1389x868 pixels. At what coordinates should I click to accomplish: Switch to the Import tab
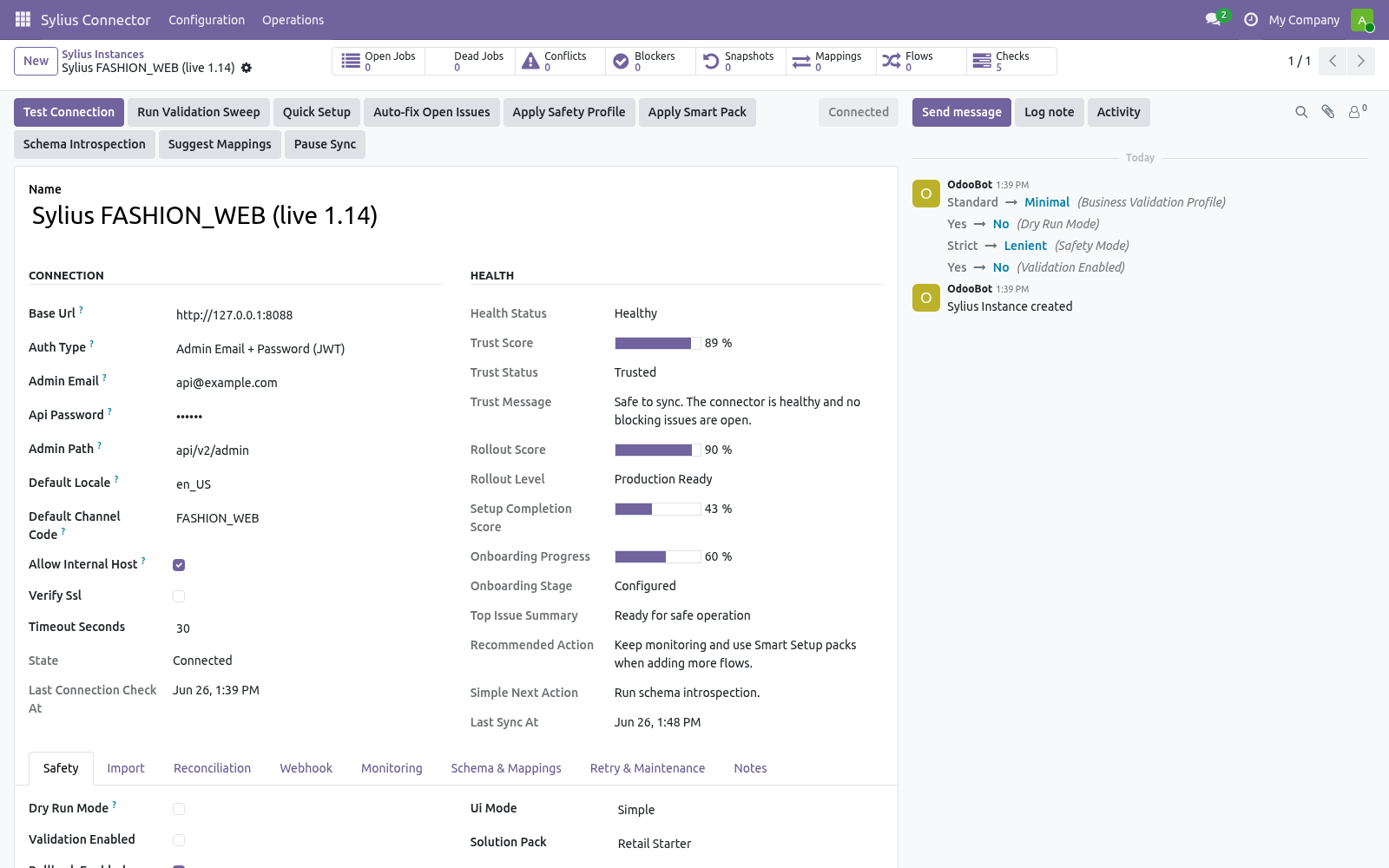pos(126,768)
